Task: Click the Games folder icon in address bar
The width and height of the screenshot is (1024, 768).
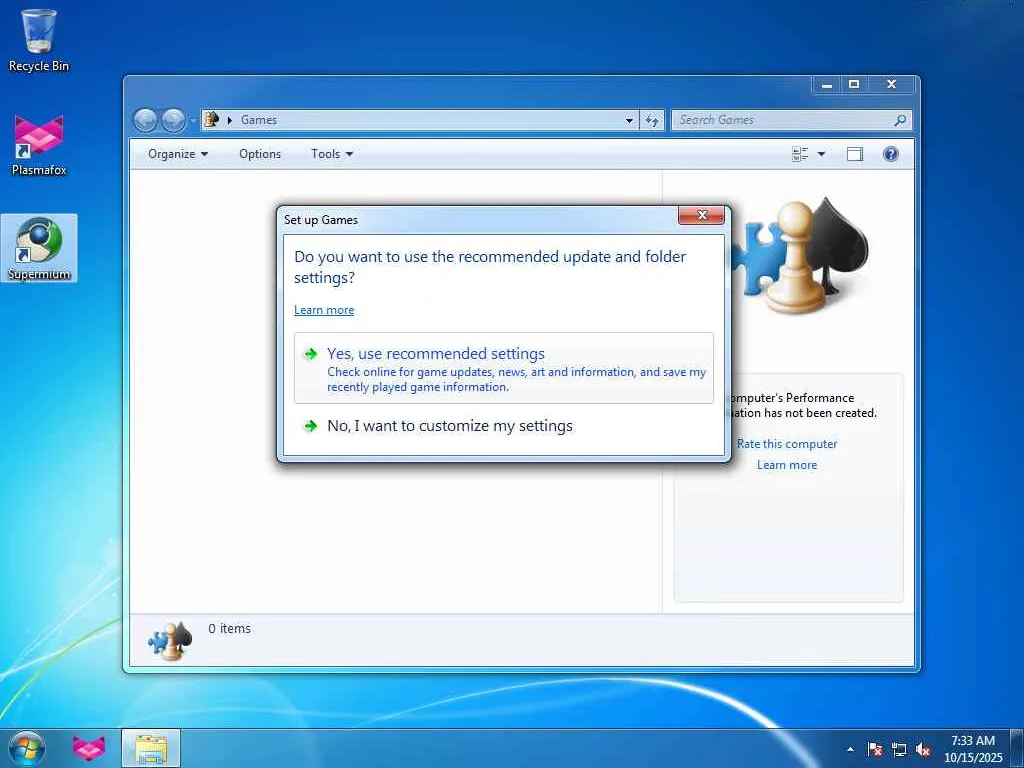Action: [x=211, y=120]
